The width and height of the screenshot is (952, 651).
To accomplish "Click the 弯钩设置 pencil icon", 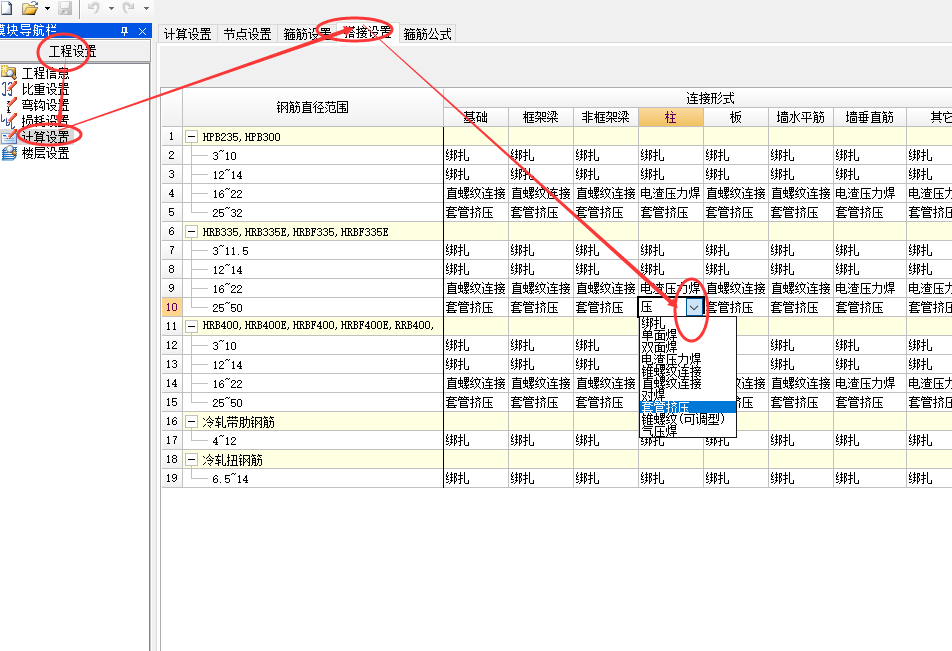I will pos(8,104).
